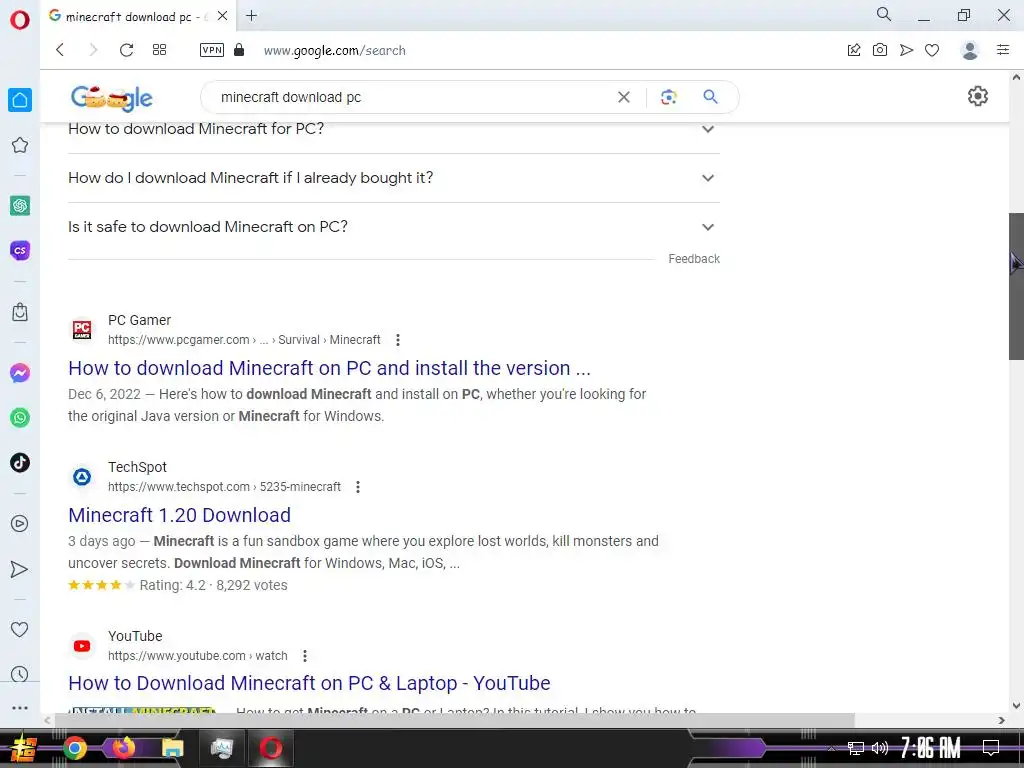The height and width of the screenshot is (768, 1024).
Task: Click the pcgamer.com URL breadcrumb
Action: [x=244, y=340]
